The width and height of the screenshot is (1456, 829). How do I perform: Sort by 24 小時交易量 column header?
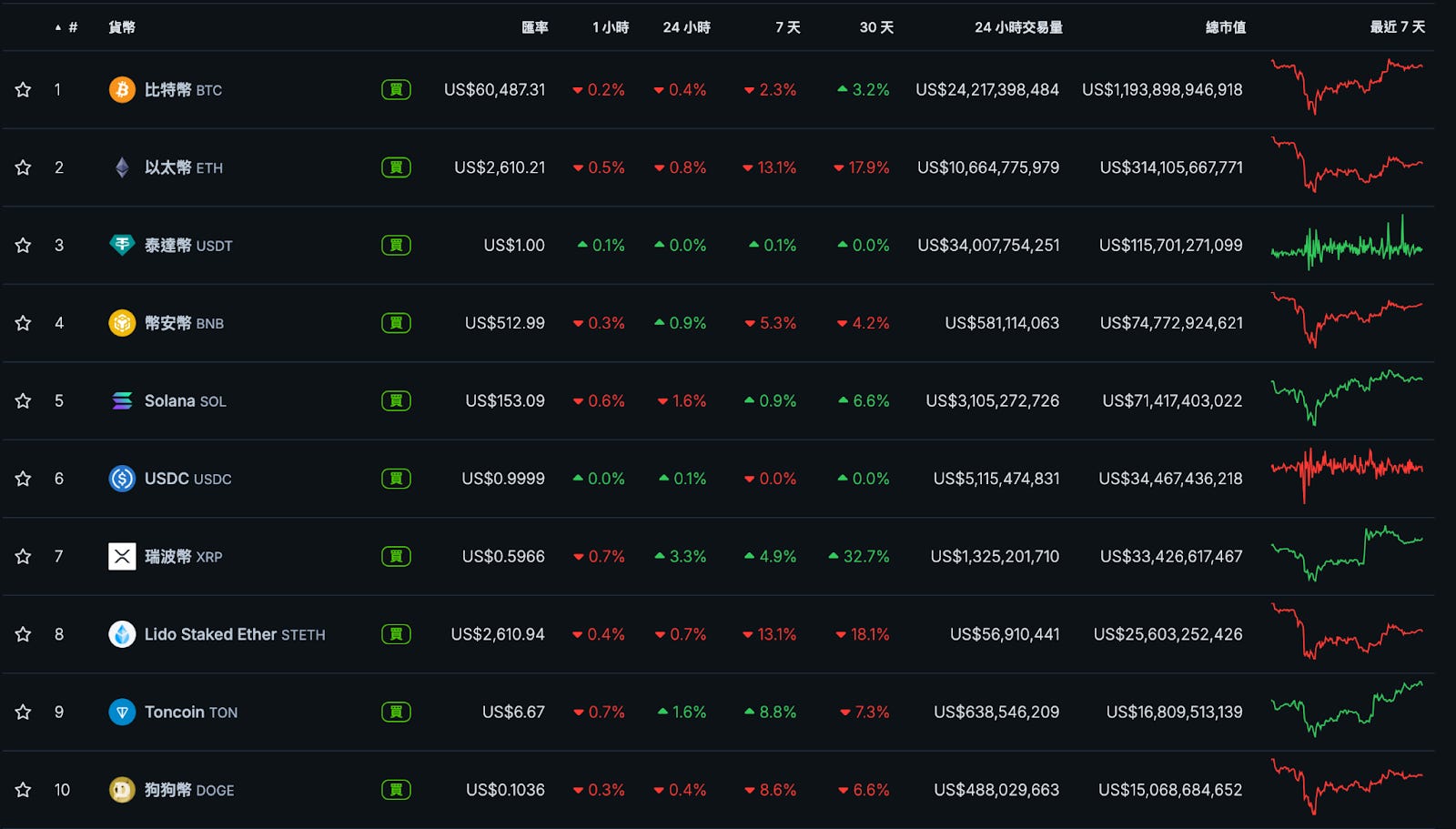click(x=1018, y=27)
